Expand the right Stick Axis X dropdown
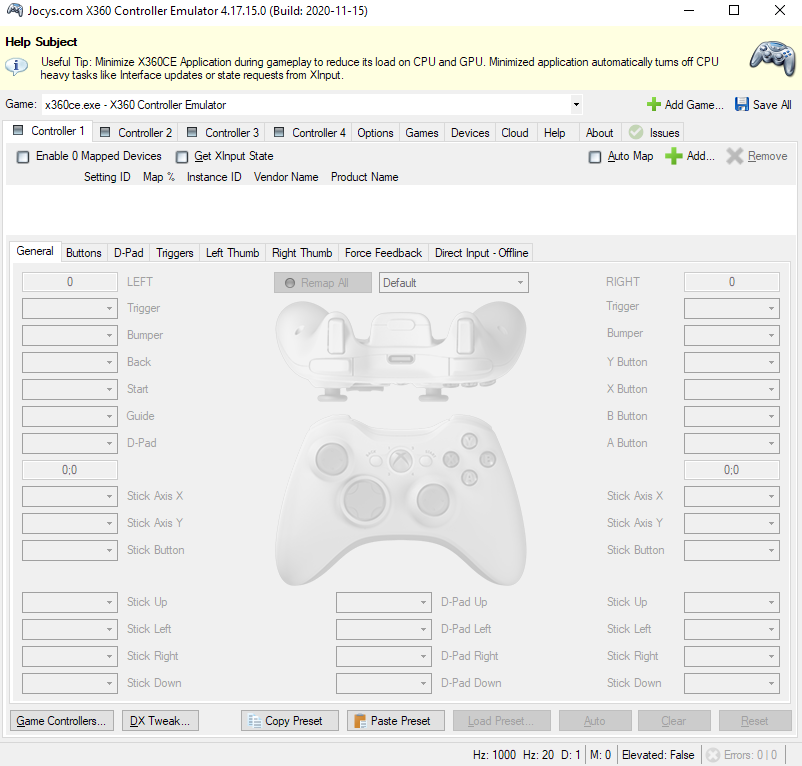Image resolution: width=802 pixels, height=766 pixels. 732,496
